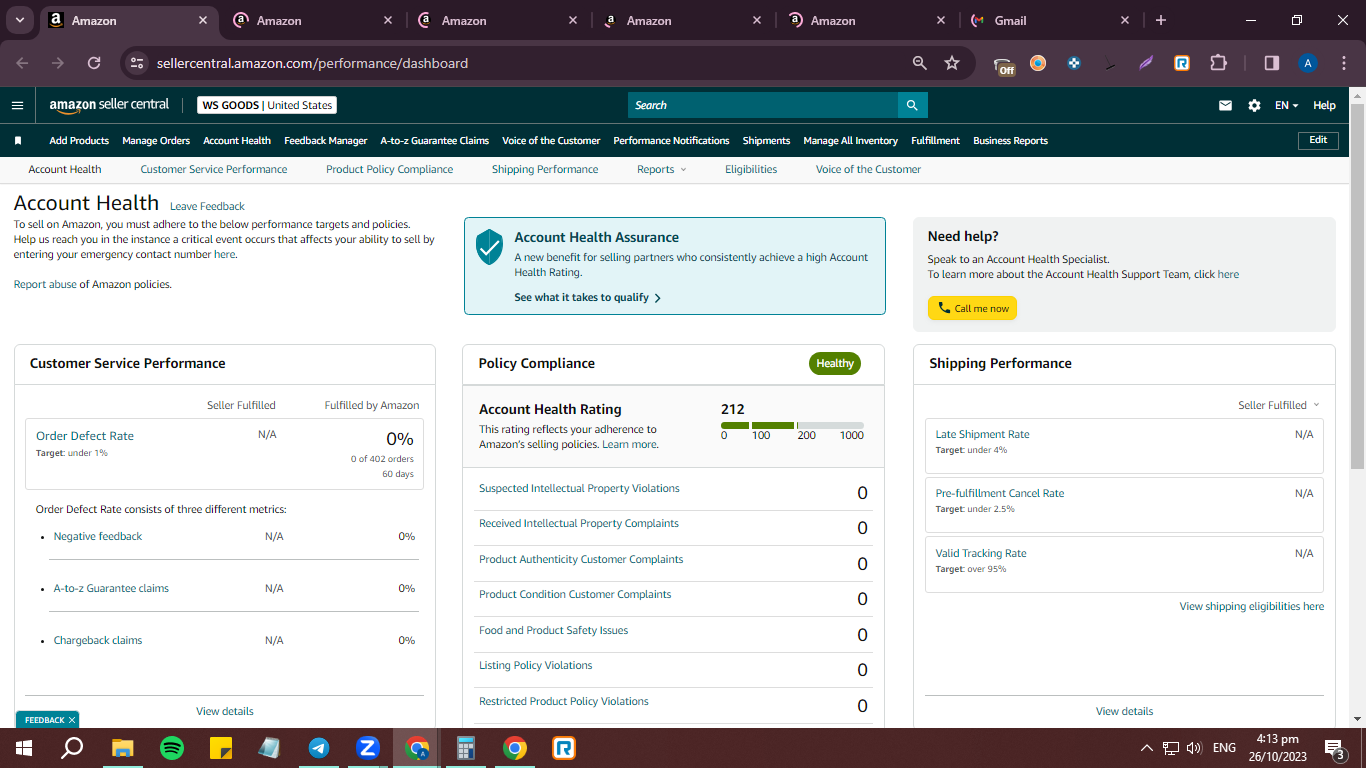This screenshot has height=768, width=1366.
Task: Click the zoom magnifier icon in the address bar
Action: click(920, 63)
